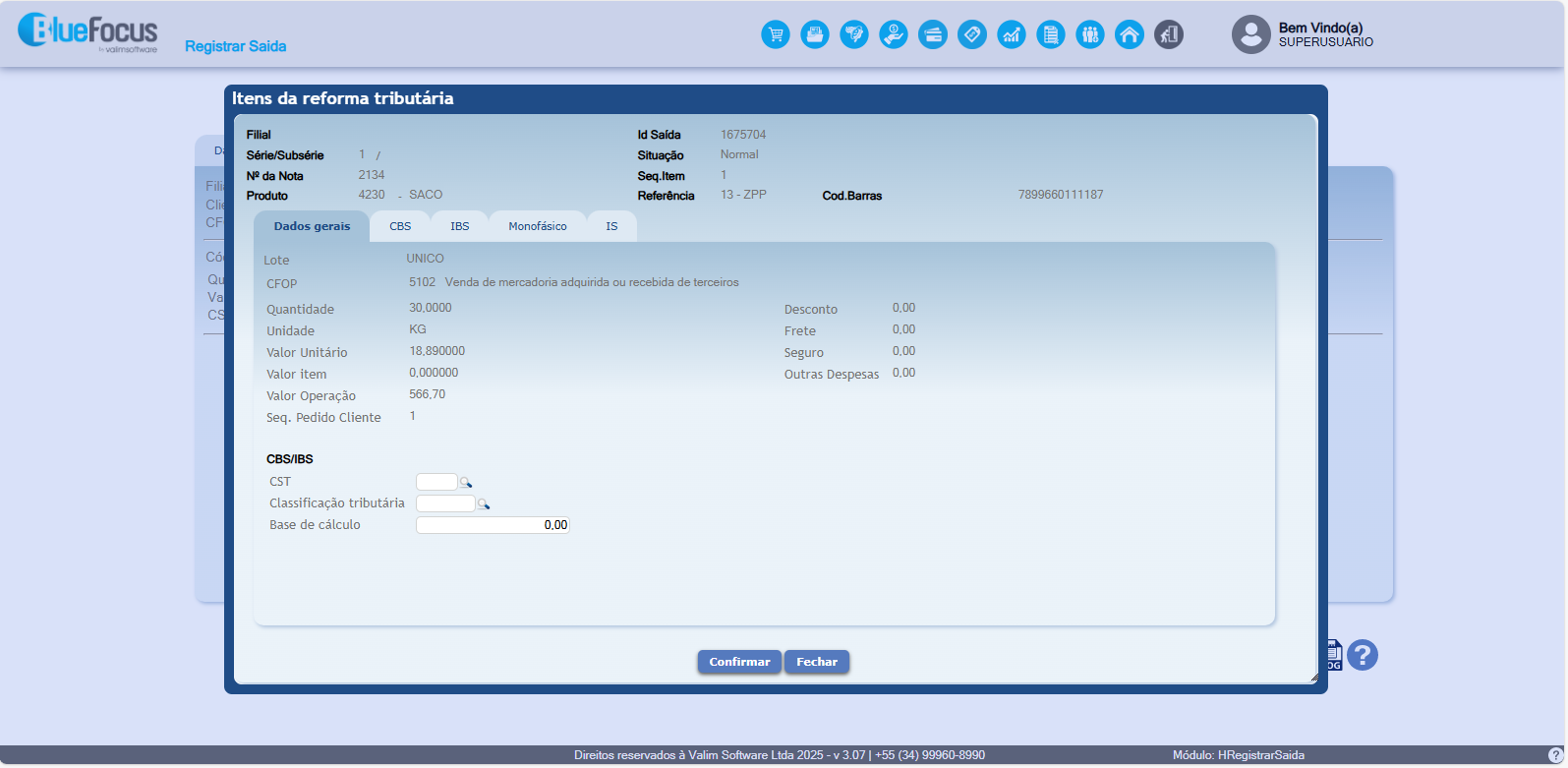Click the dialog resize grip corner
This screenshot has width=1568, height=768.
(1312, 677)
